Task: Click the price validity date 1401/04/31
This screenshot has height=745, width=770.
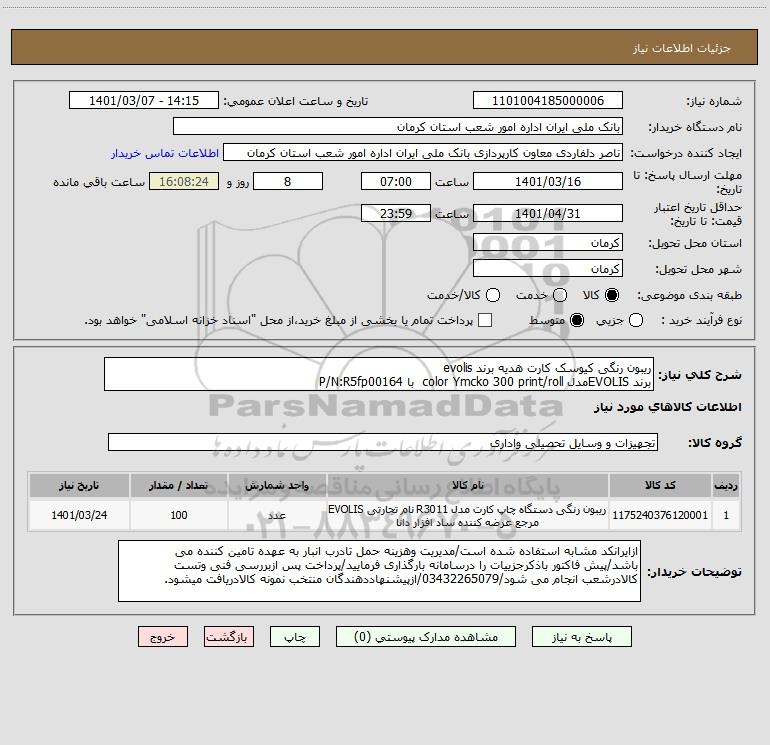Action: (x=548, y=214)
